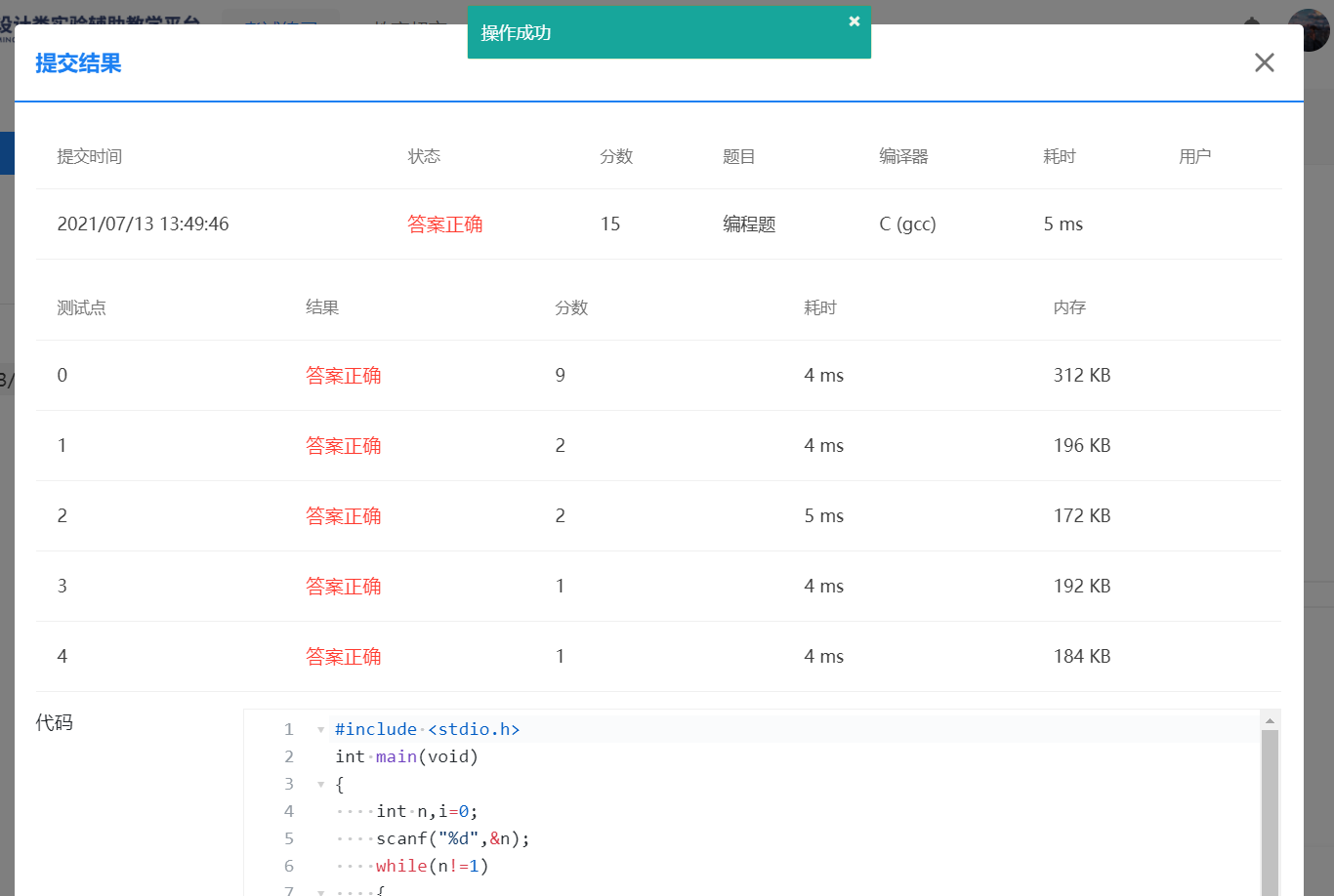Screen dimensions: 1334x896
Task: Click 答案正确 result for test point 3
Action: pyautogui.click(x=343, y=587)
